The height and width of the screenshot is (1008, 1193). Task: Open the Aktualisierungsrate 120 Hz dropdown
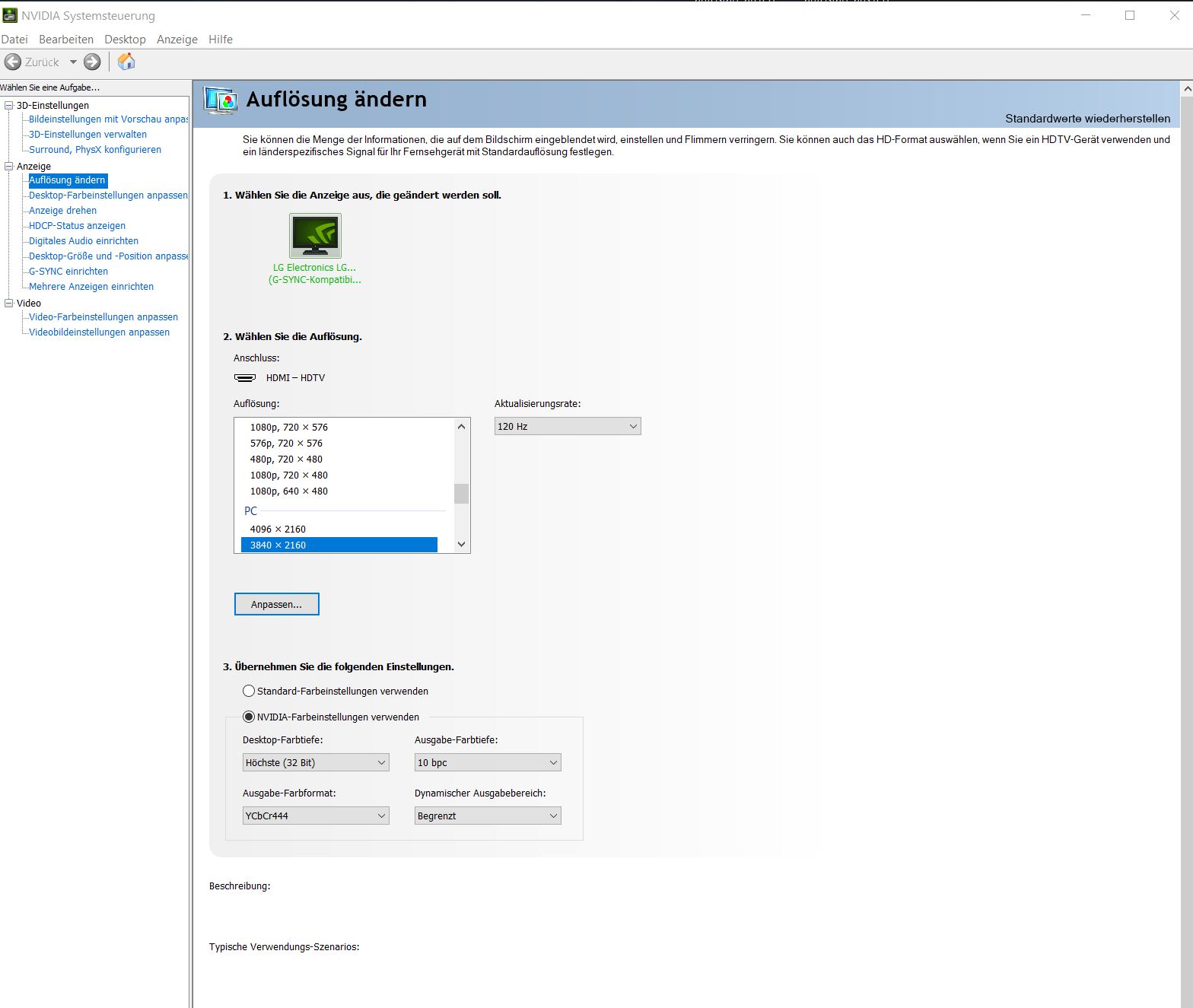(x=568, y=426)
